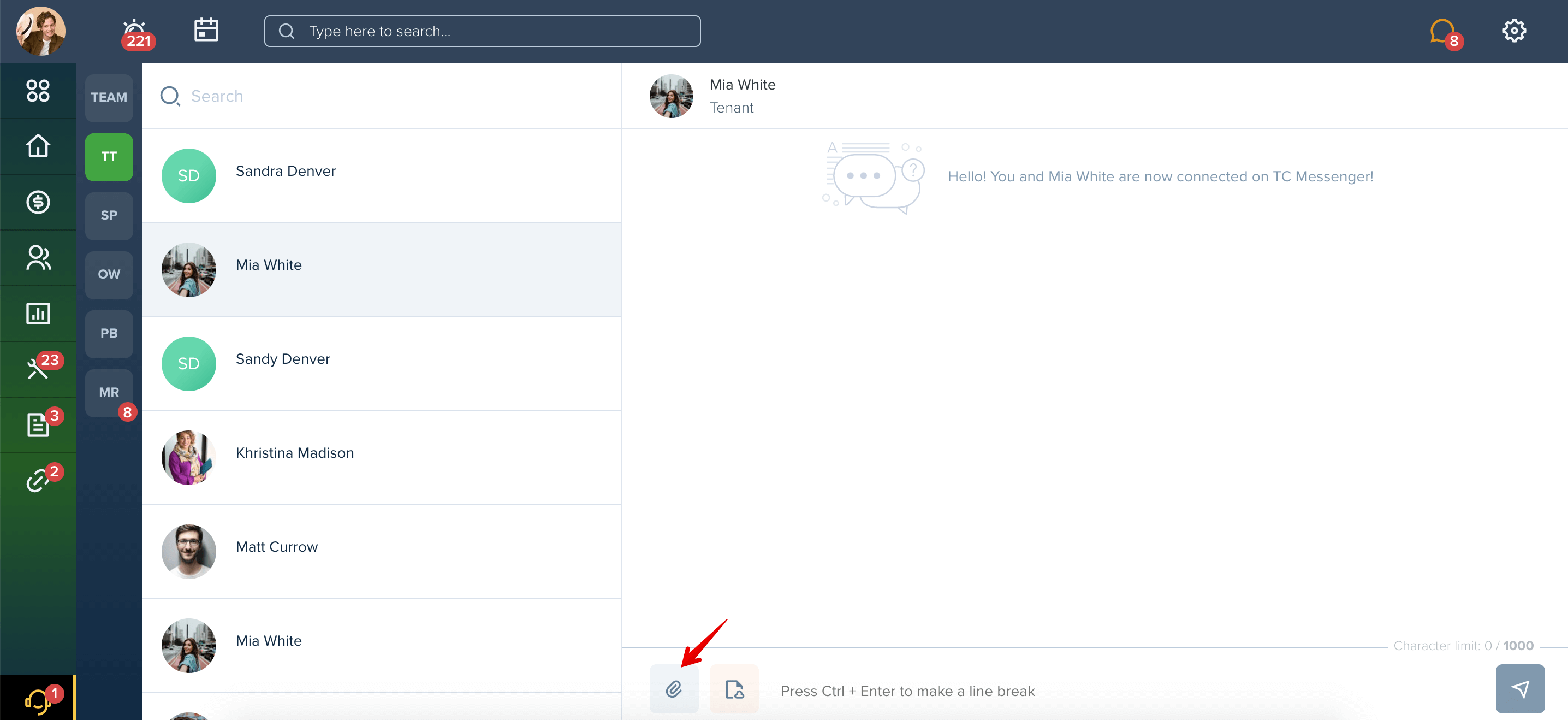The image size is (1568, 720).
Task: Click the message text input field
Action: tap(1126, 691)
